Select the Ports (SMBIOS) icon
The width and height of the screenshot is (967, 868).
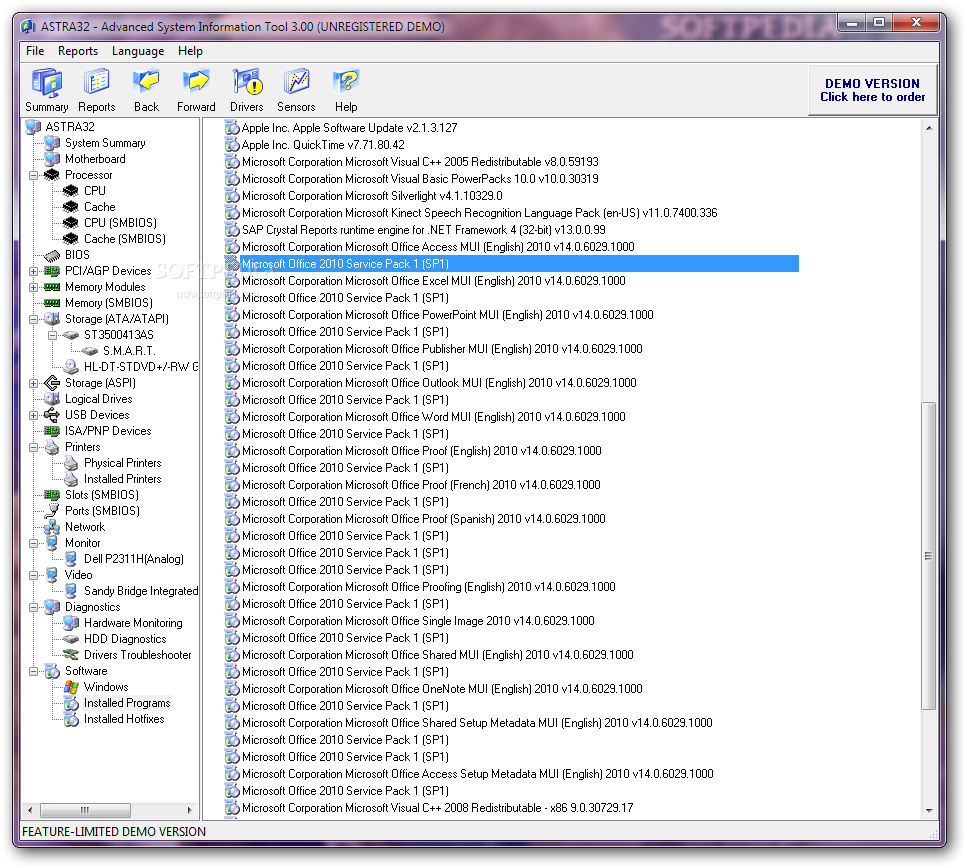[x=52, y=511]
